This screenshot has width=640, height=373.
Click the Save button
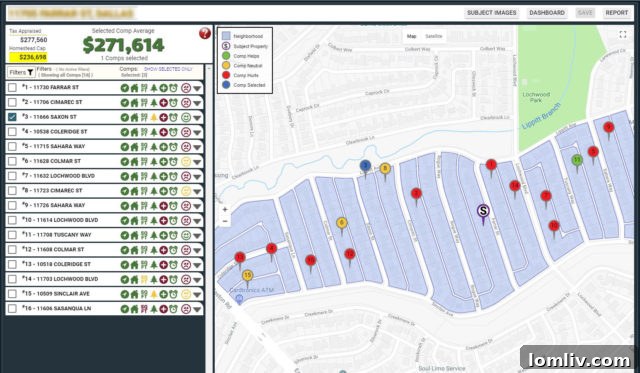tap(585, 13)
